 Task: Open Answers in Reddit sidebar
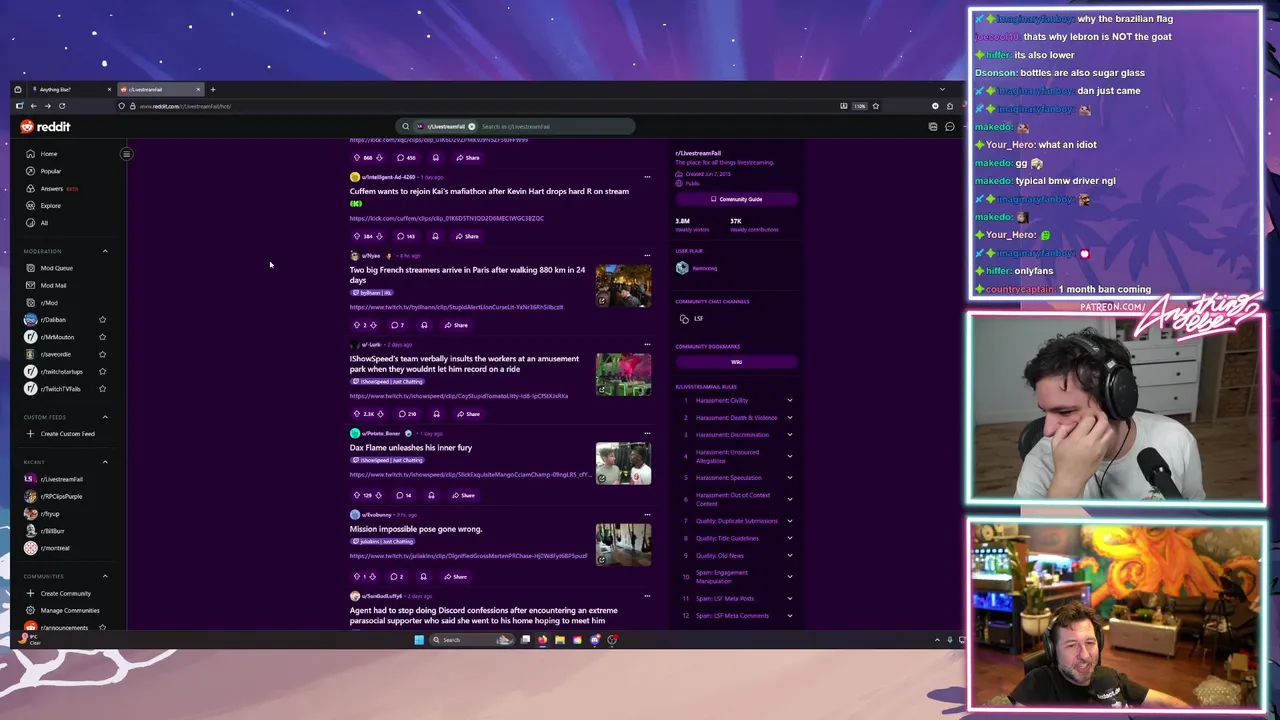tap(52, 188)
